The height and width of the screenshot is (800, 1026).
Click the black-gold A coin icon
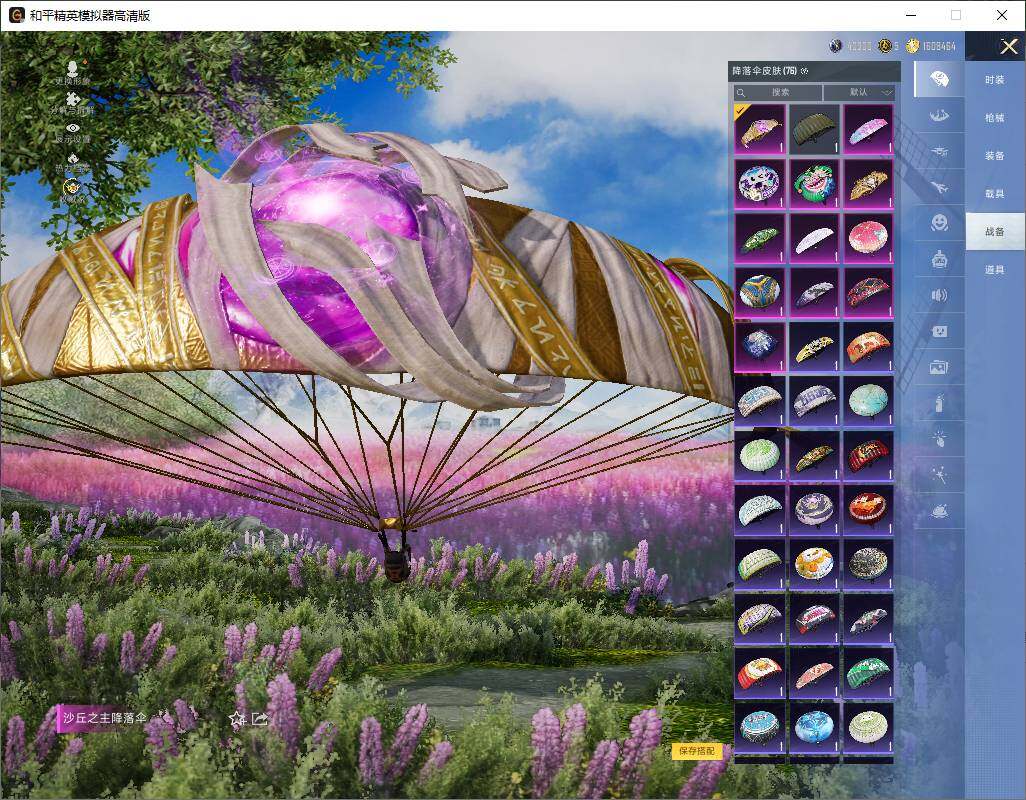tap(885, 46)
